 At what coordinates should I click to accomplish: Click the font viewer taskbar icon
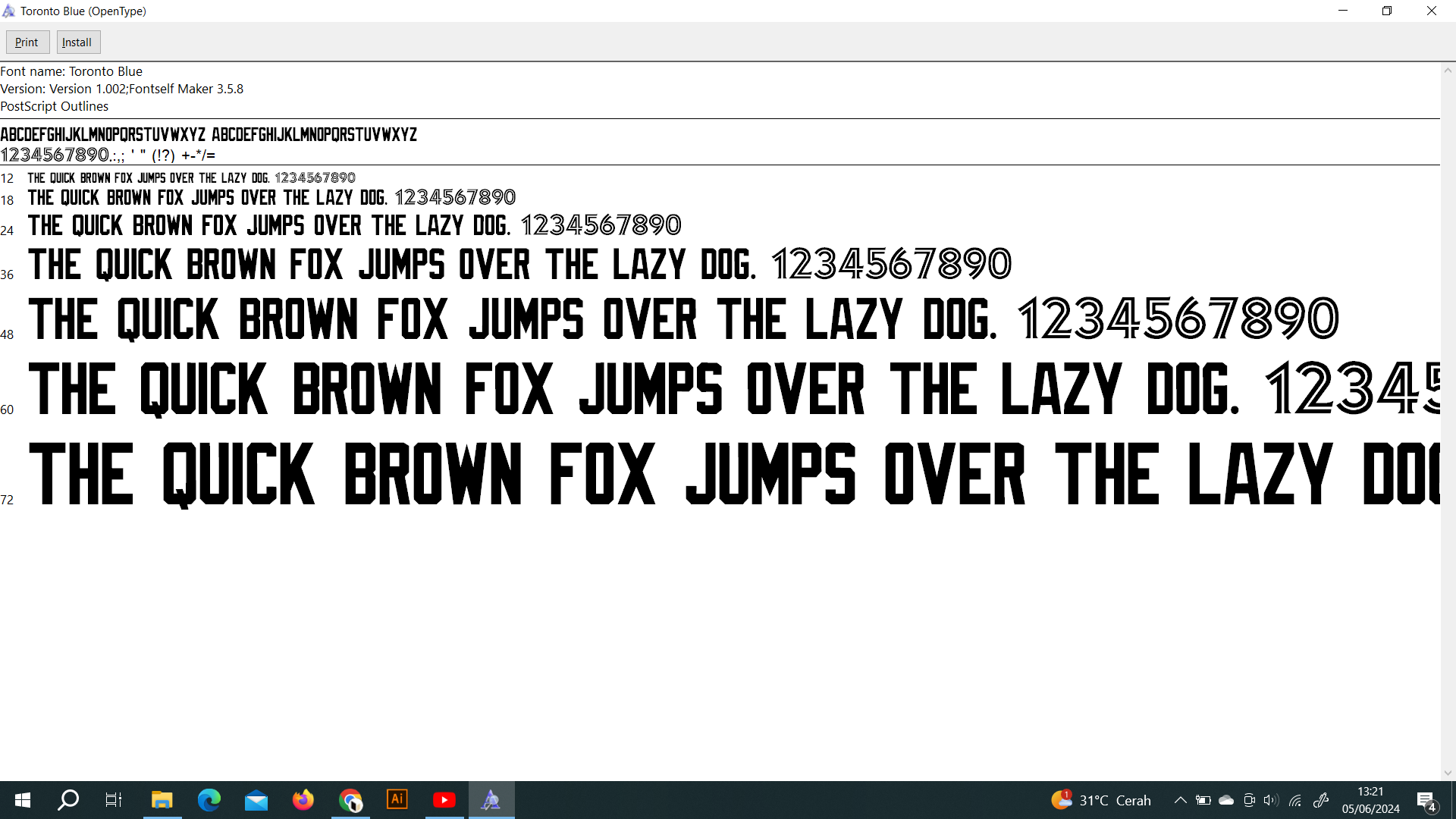click(491, 800)
